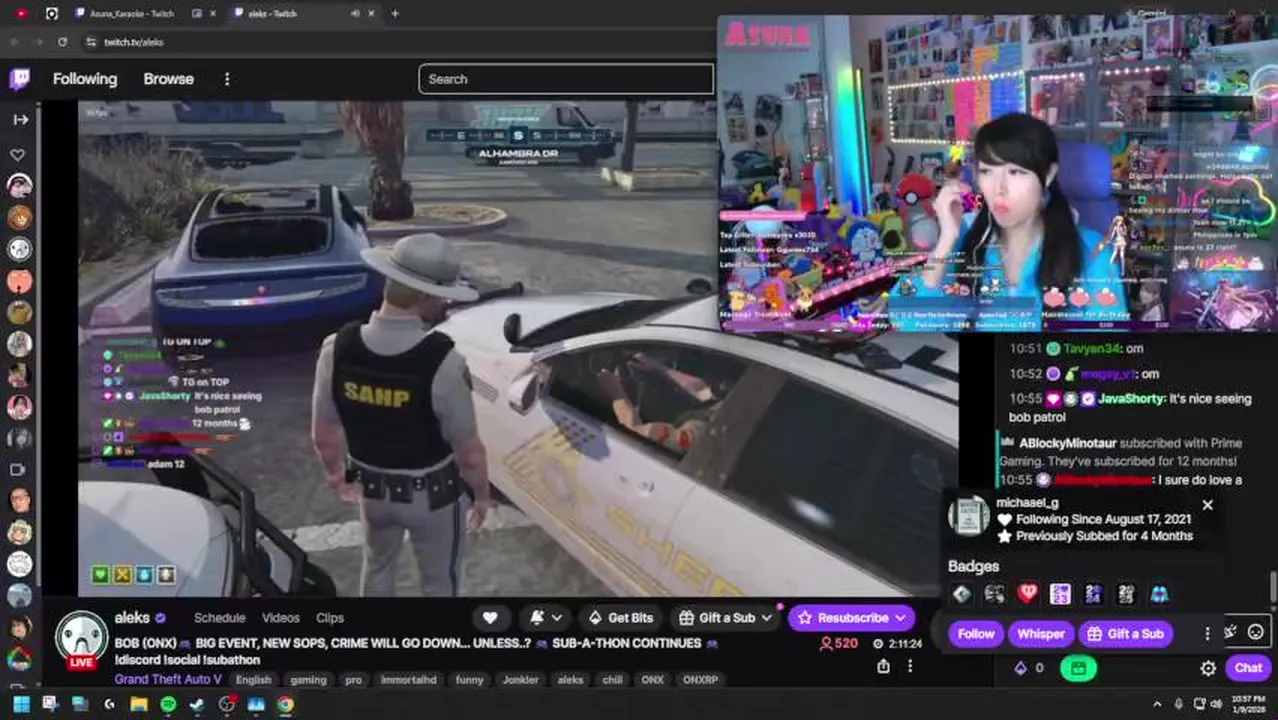Open the Browse page
Viewport: 1278px width, 720px height.
[168, 79]
